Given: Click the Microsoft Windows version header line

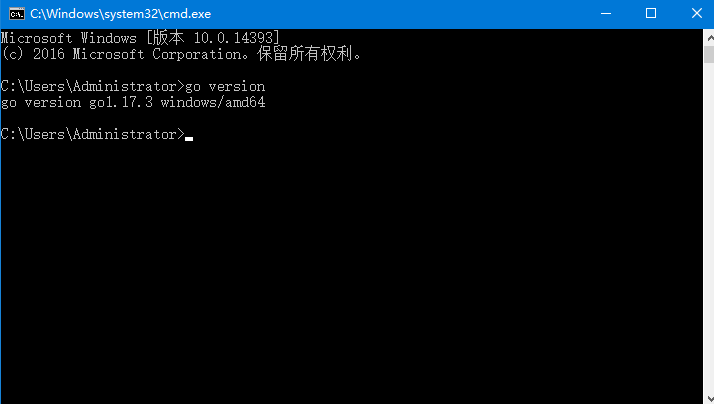Looking at the screenshot, I should click(x=140, y=38).
